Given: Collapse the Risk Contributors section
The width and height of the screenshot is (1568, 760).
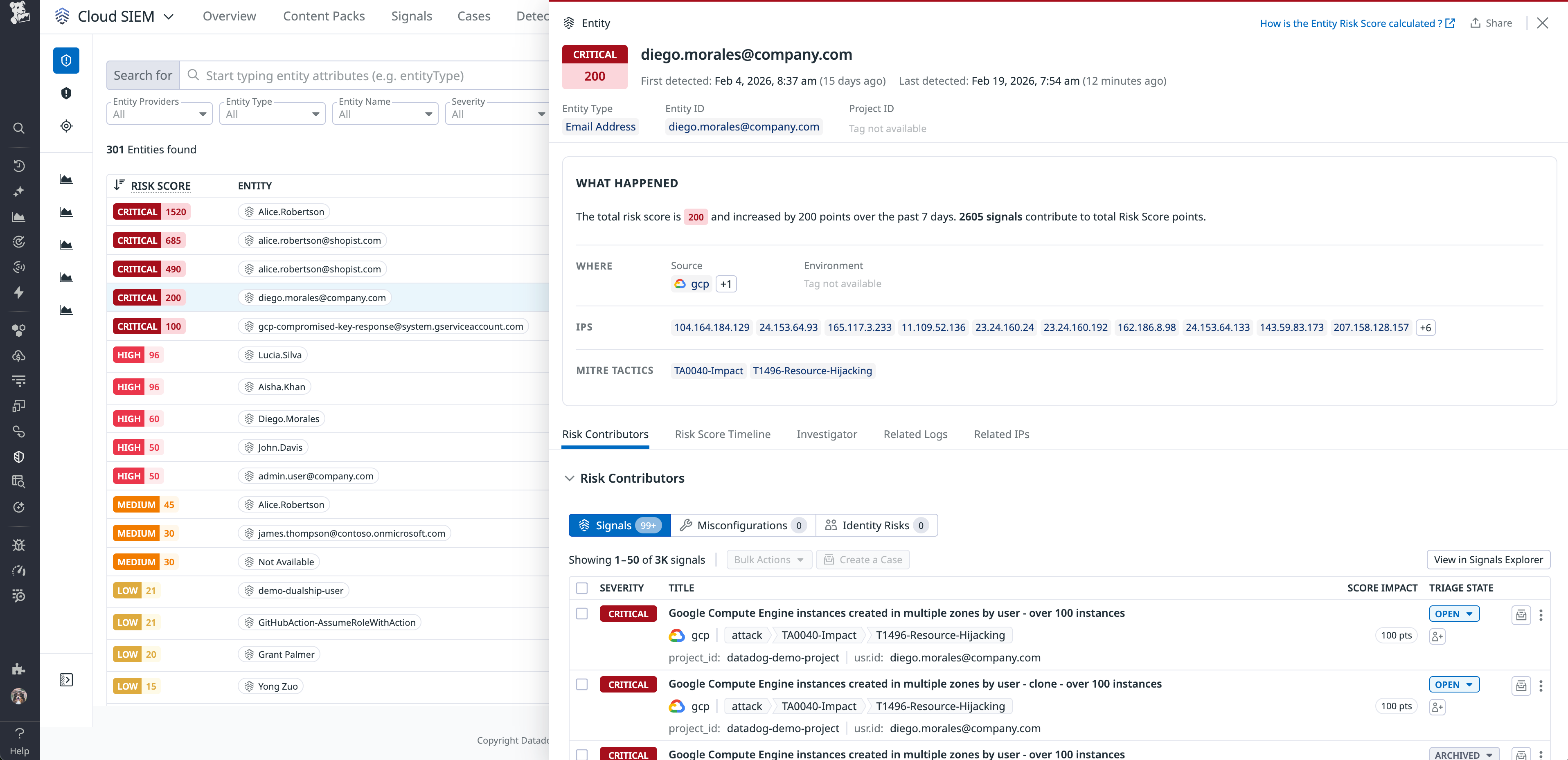Looking at the screenshot, I should point(570,478).
